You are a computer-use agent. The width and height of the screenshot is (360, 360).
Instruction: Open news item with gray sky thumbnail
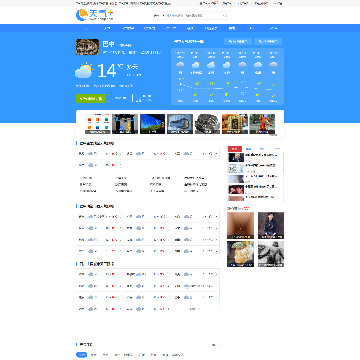(x=253, y=179)
